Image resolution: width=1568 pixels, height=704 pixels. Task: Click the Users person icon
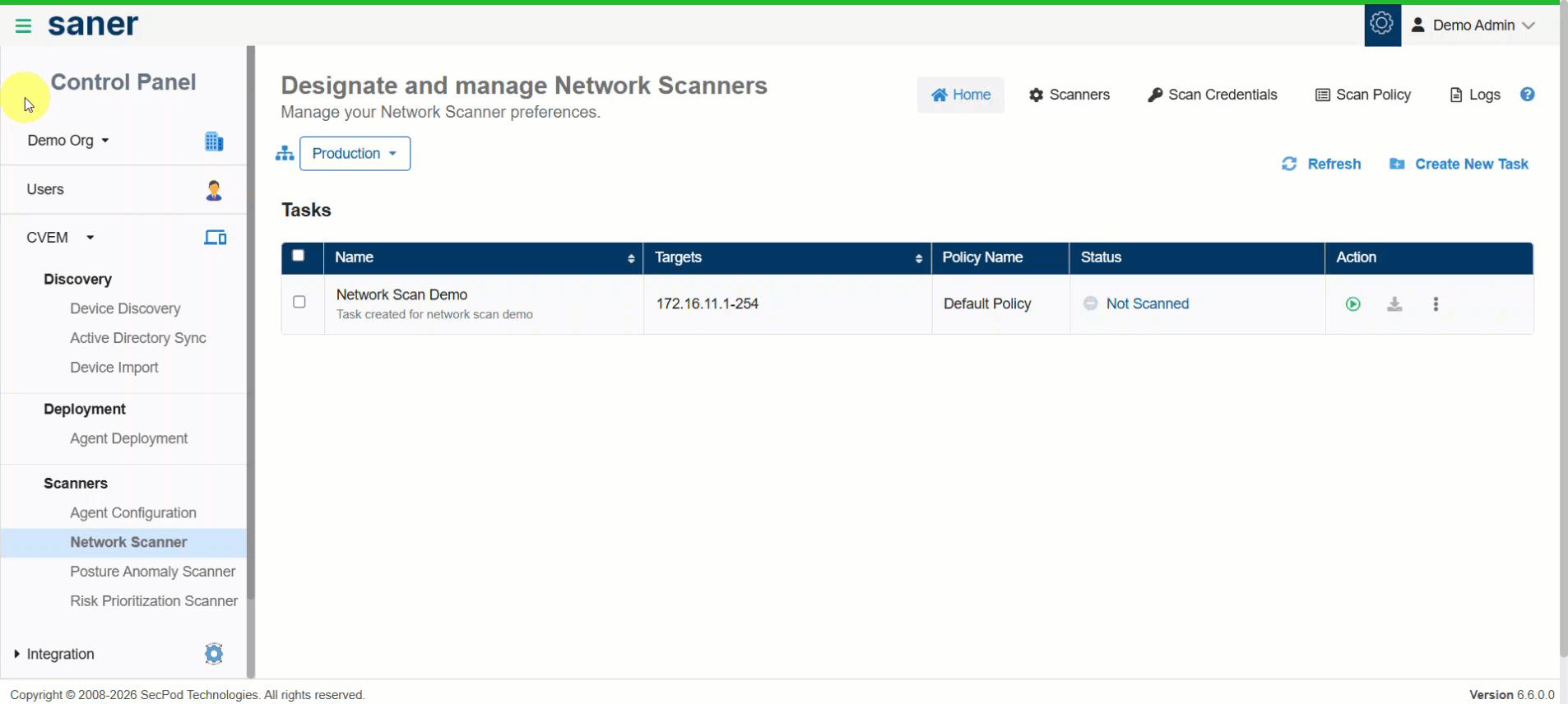click(214, 190)
